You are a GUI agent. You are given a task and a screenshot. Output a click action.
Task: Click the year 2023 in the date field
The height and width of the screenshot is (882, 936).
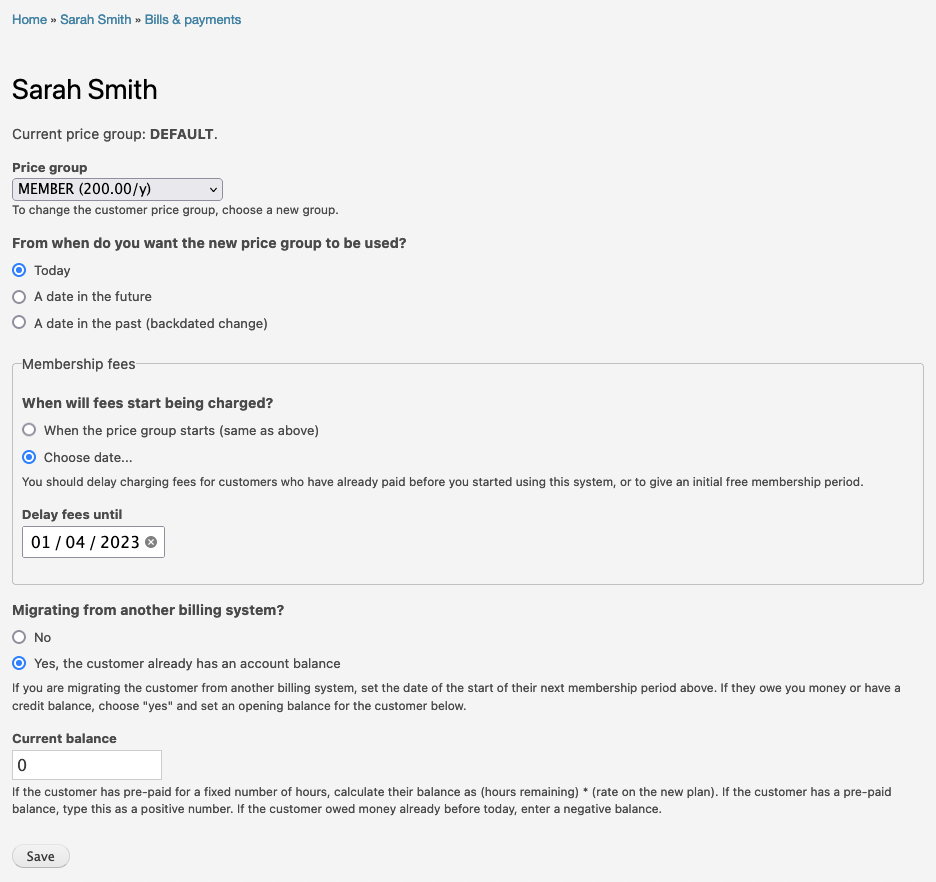[119, 542]
